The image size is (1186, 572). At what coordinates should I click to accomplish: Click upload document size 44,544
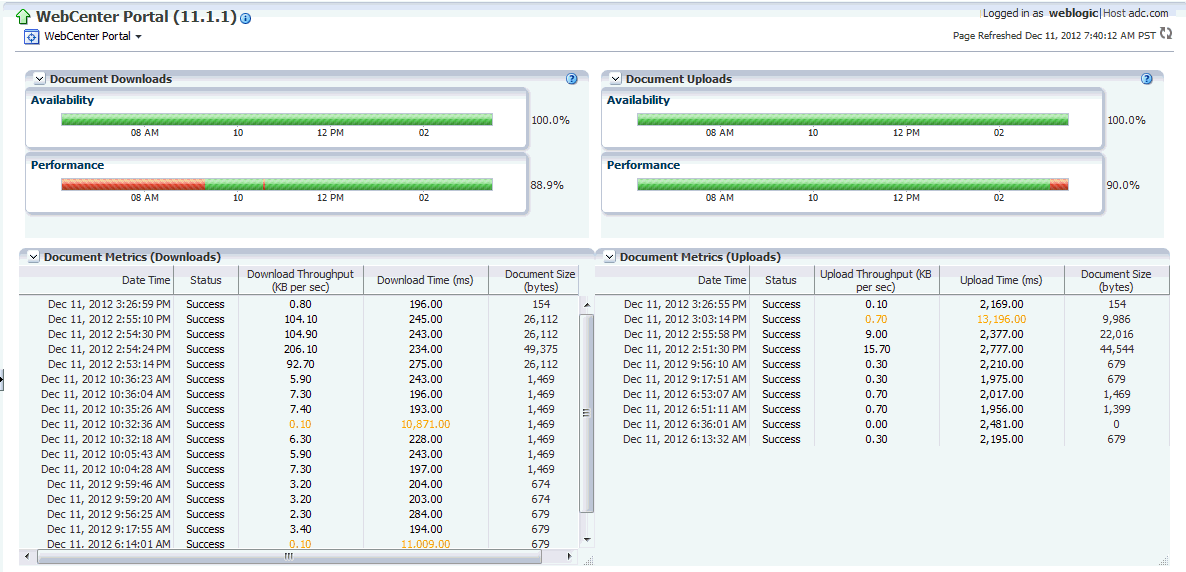pos(1116,349)
